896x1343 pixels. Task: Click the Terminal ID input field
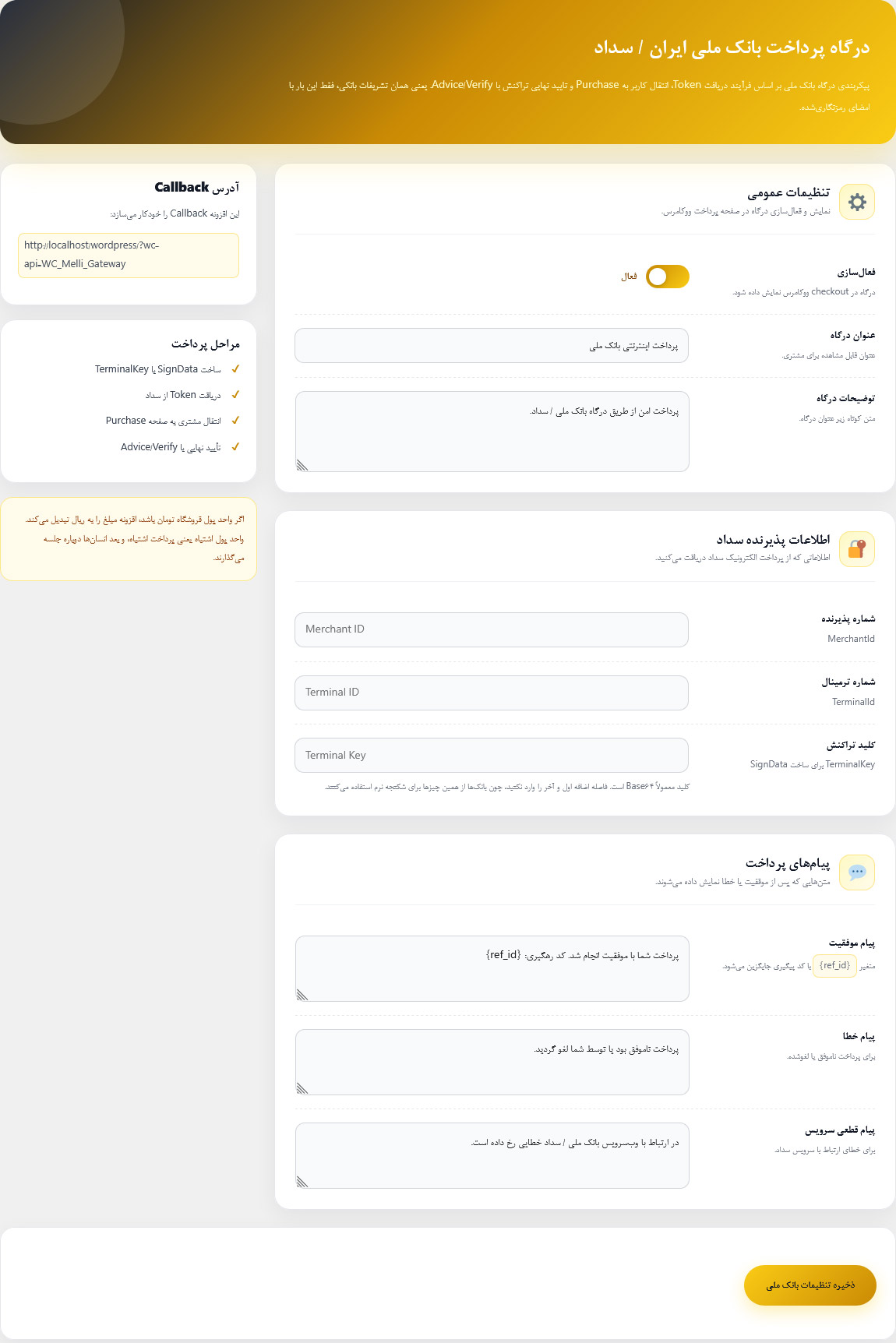tap(492, 693)
